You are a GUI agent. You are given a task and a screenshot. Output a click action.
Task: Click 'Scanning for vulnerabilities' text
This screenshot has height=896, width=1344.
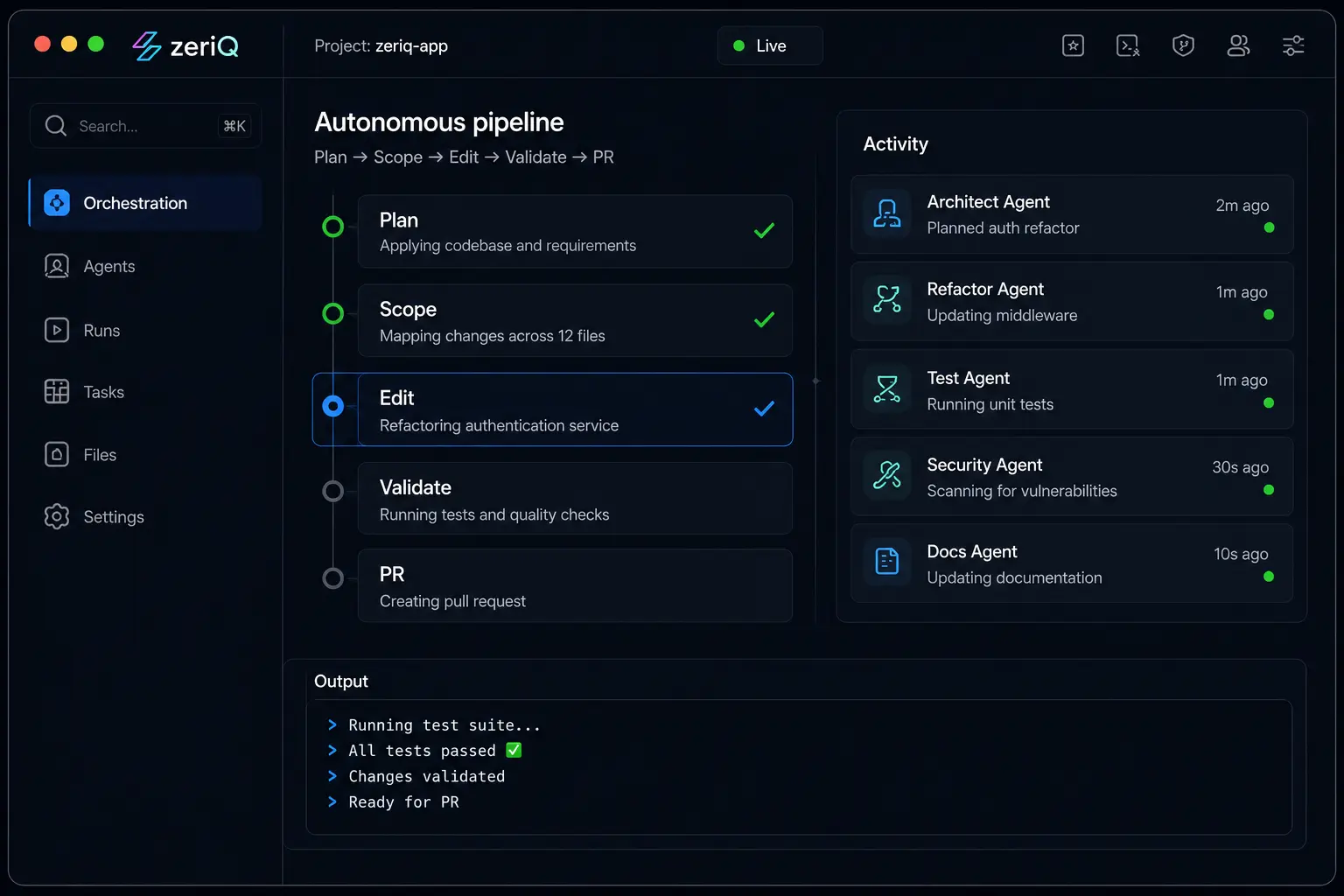coord(1022,491)
